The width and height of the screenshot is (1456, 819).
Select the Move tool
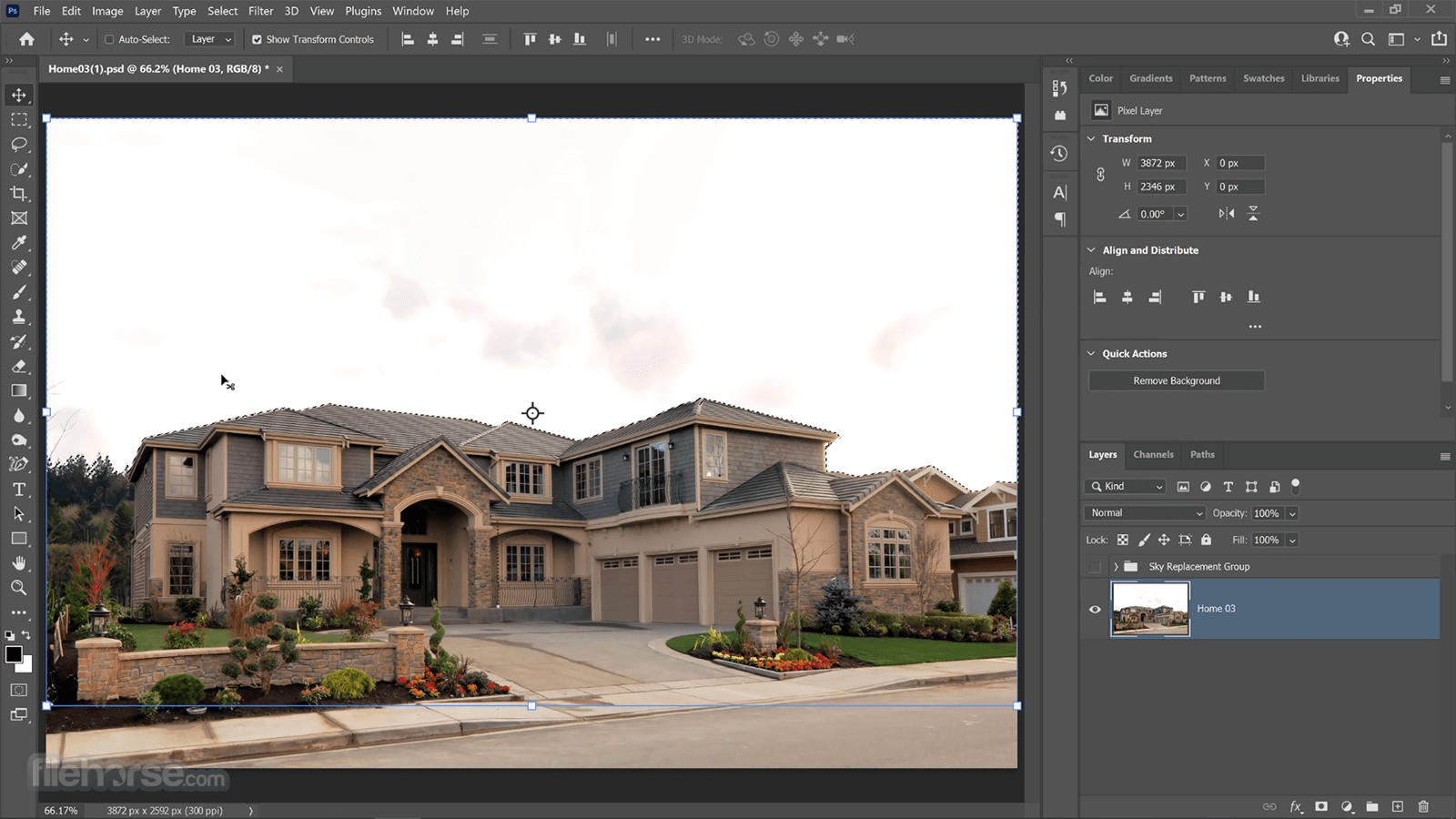point(18,95)
